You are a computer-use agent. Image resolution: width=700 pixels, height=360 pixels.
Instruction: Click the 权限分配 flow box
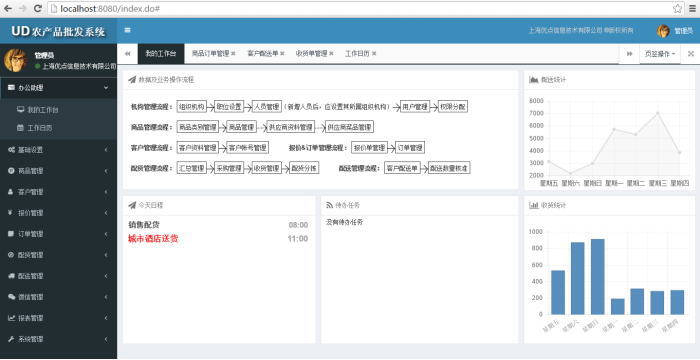[453, 107]
